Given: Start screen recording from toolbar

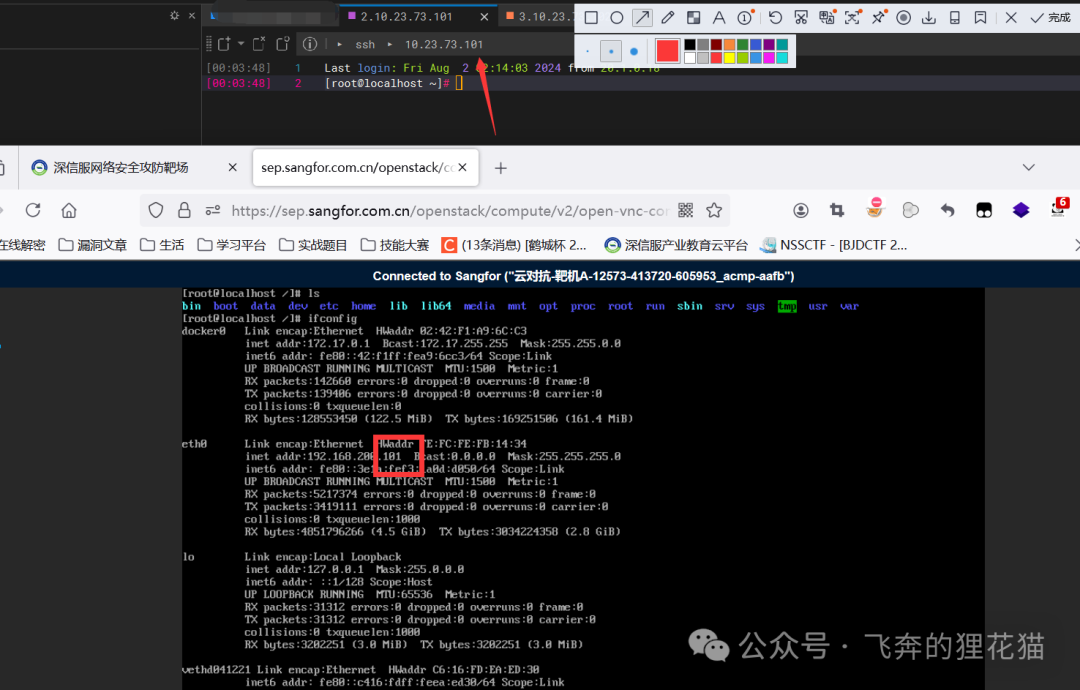Looking at the screenshot, I should click(x=904, y=18).
